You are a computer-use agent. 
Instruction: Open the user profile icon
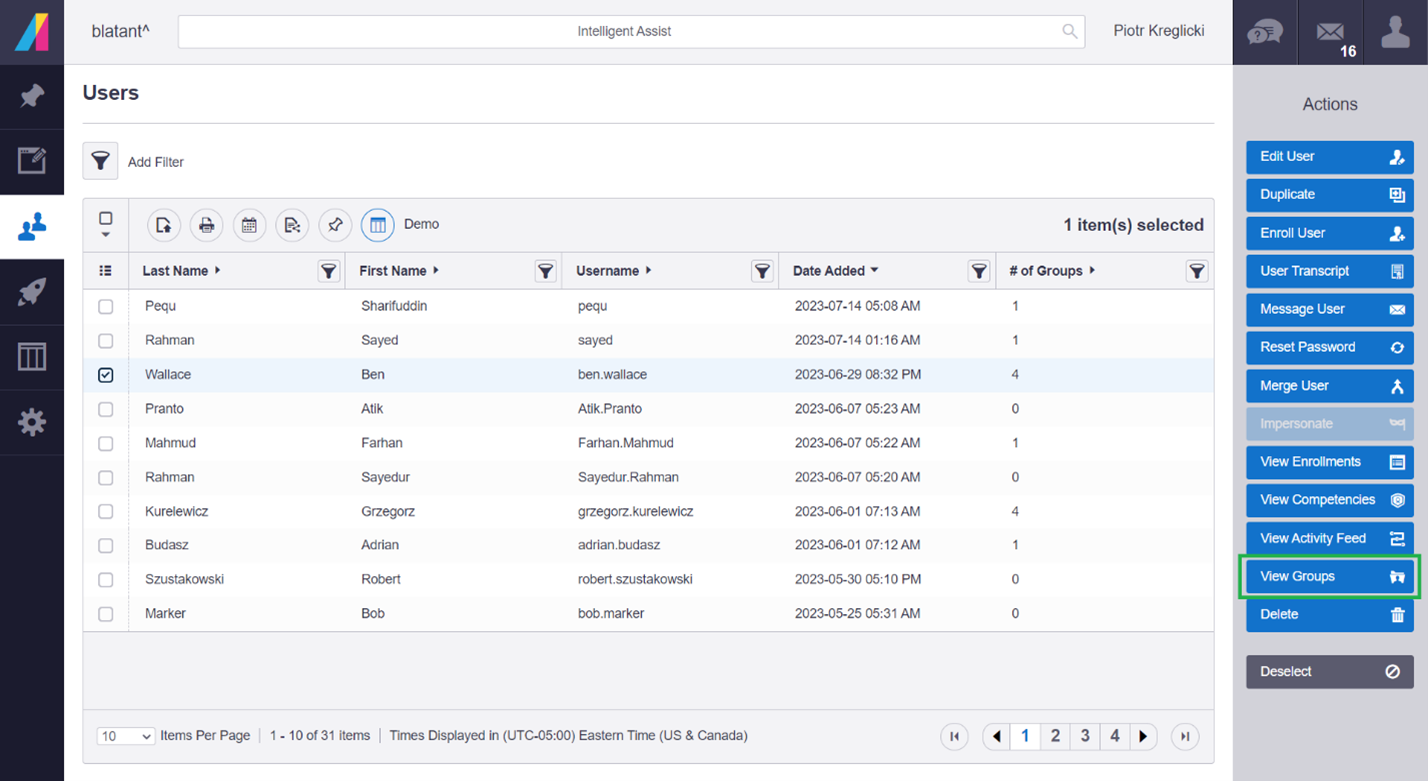pos(1395,32)
